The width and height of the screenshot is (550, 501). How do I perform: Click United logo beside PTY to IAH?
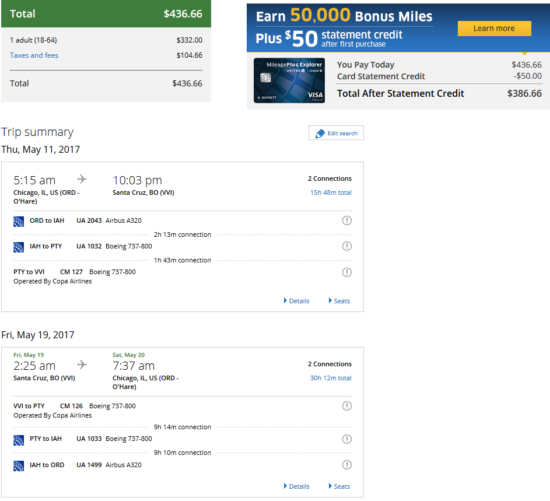pos(19,440)
